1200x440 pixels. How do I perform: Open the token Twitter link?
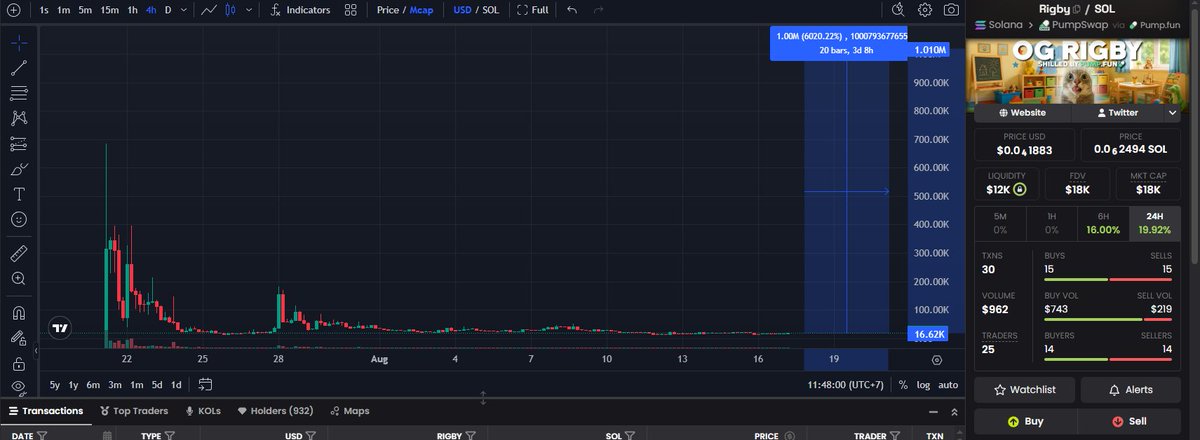pos(1117,113)
